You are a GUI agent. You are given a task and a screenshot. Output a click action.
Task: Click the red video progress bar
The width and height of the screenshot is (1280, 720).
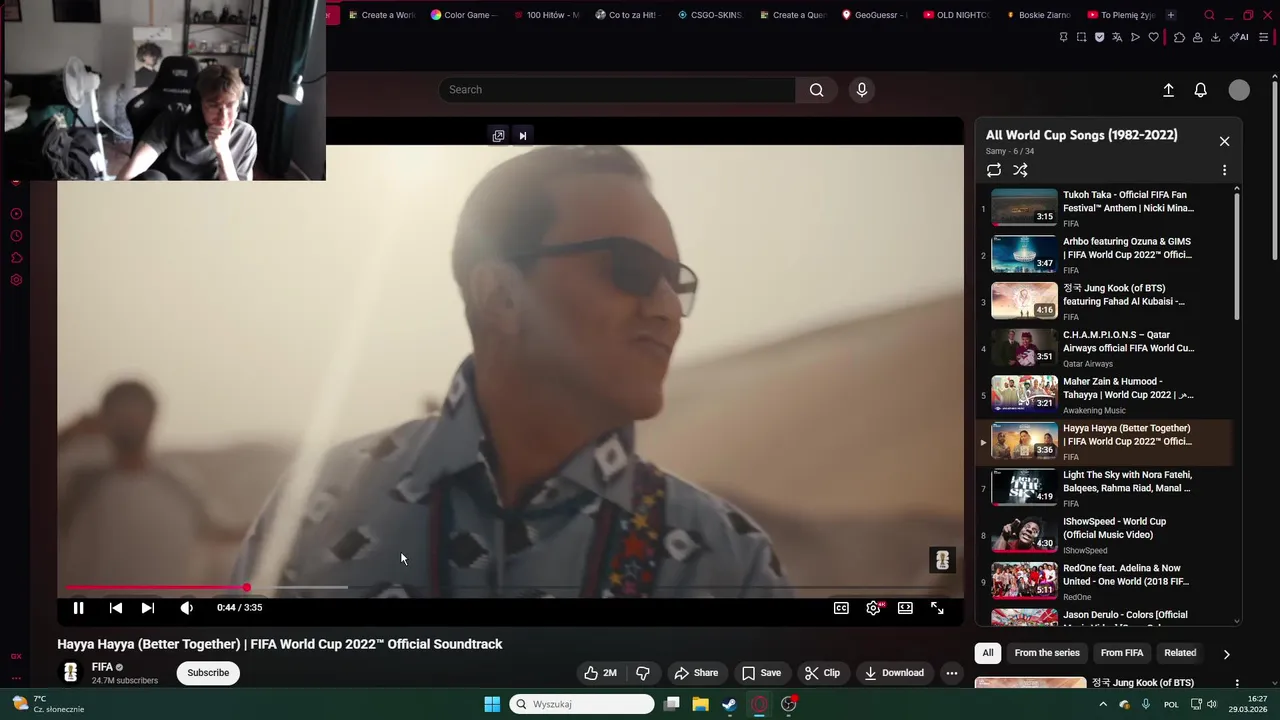[156, 588]
